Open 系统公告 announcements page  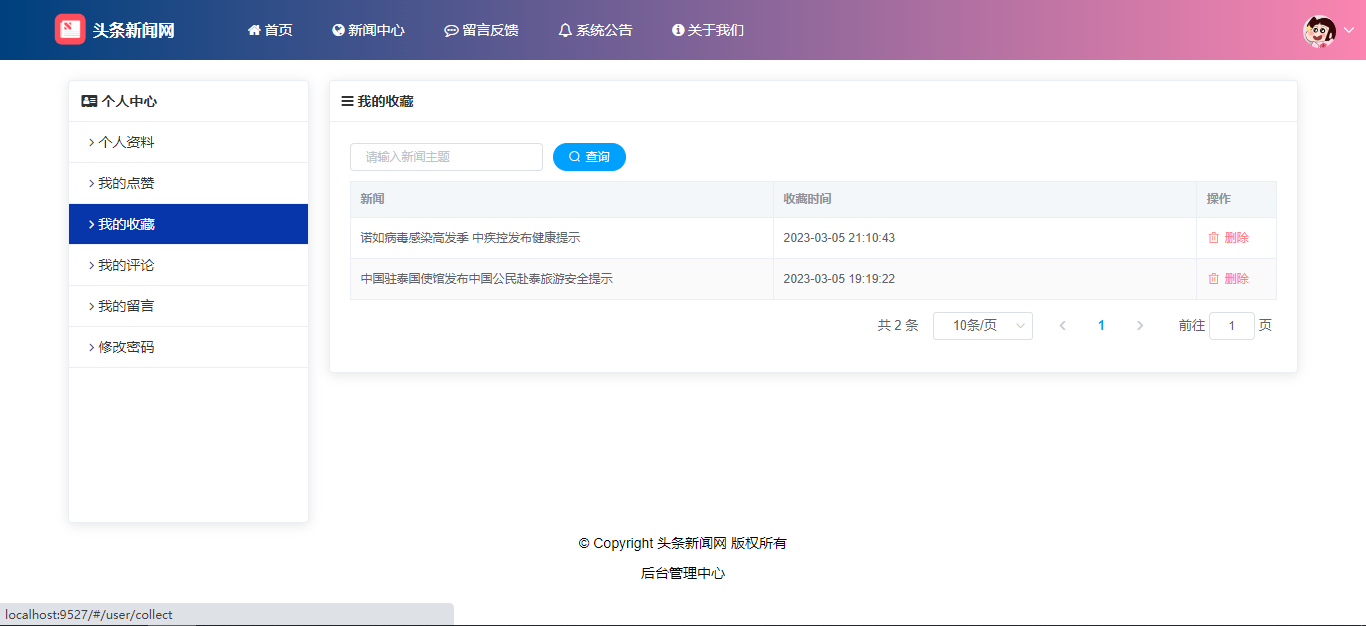(x=595, y=30)
